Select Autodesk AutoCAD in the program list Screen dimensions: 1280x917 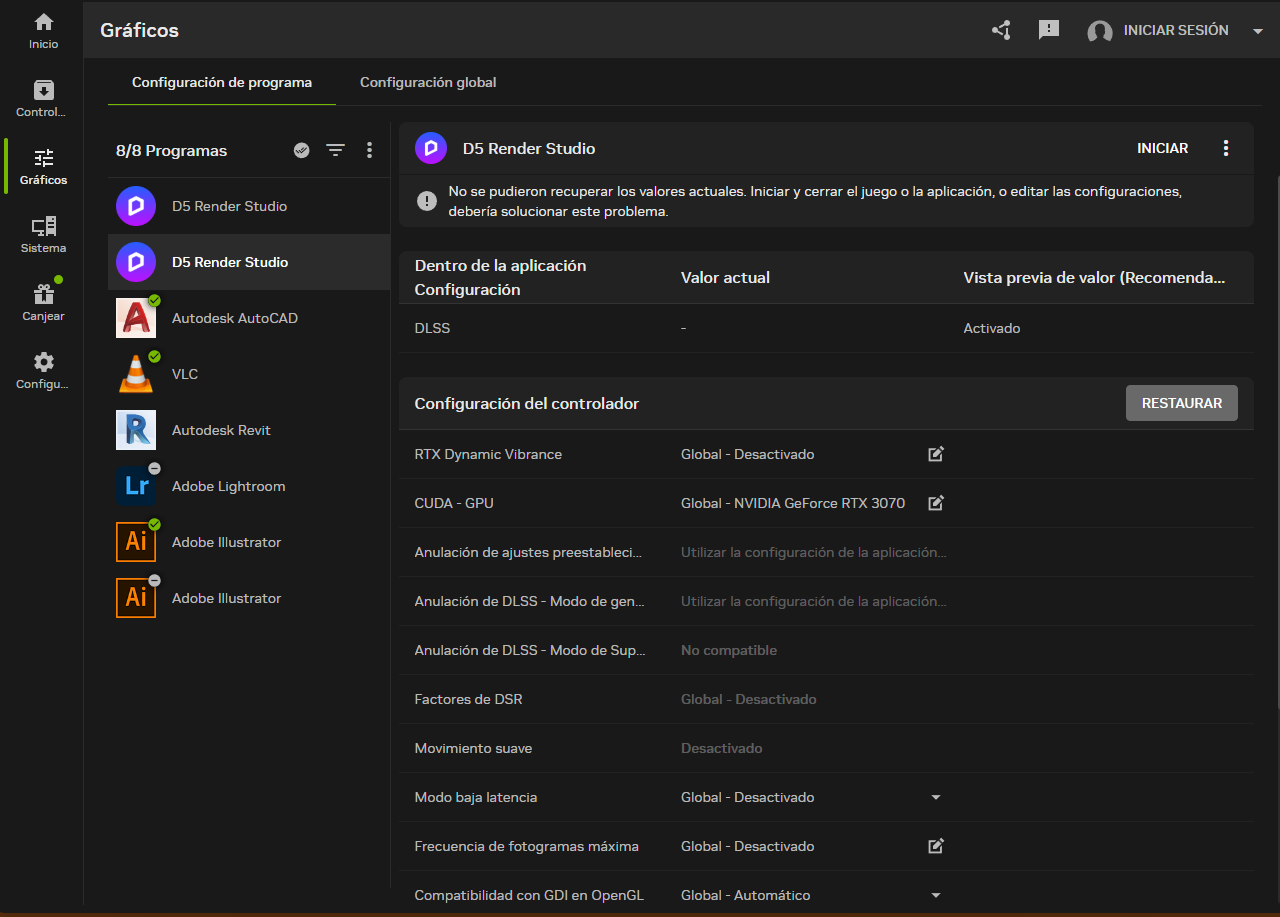tap(234, 318)
